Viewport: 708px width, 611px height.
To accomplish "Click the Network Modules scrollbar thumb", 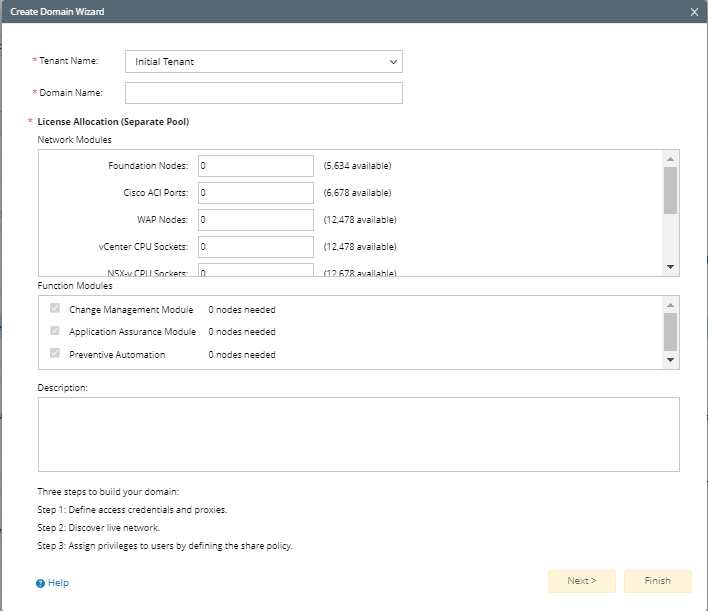I will coord(670,190).
